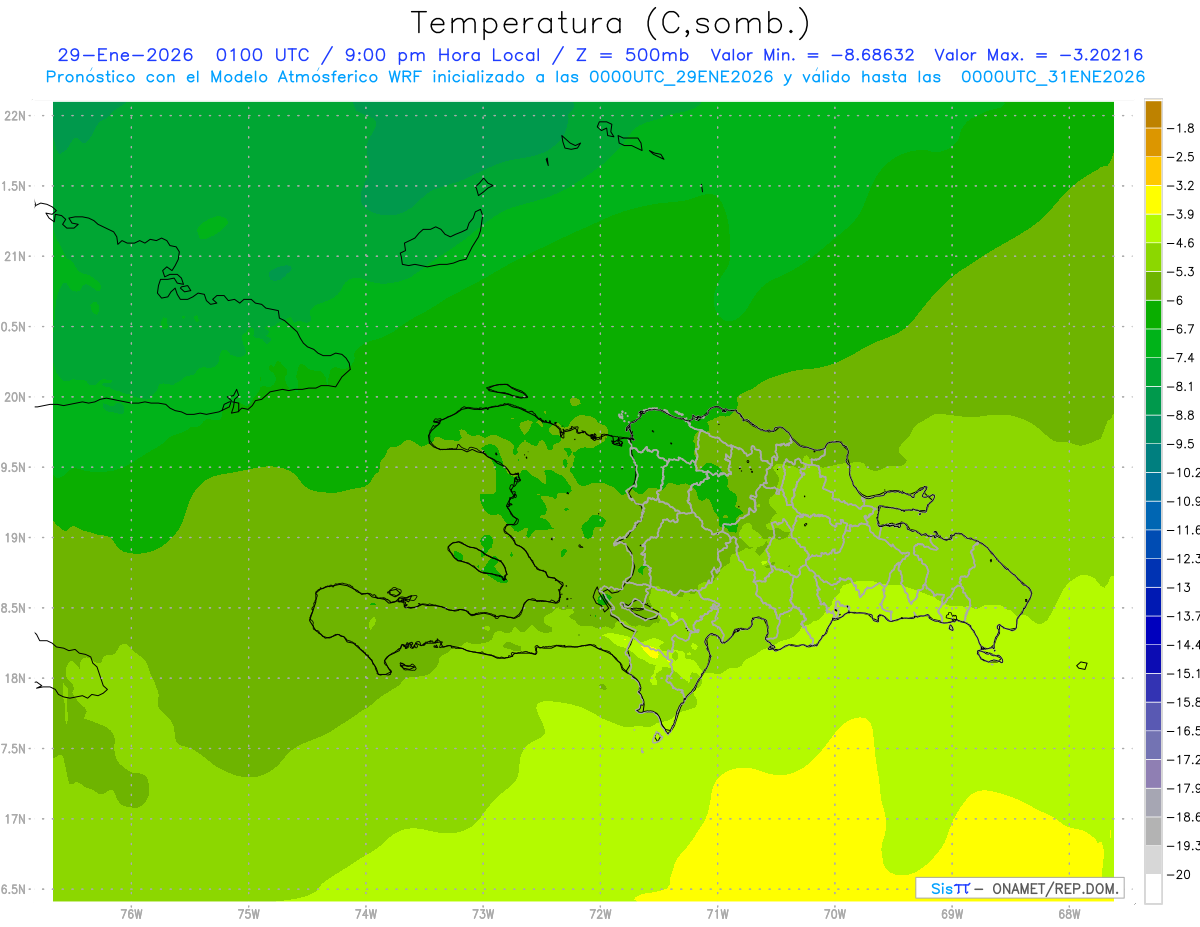This screenshot has height=927, width=1200.
Task: Click the "76W" longitude axis label
Action: point(131,913)
